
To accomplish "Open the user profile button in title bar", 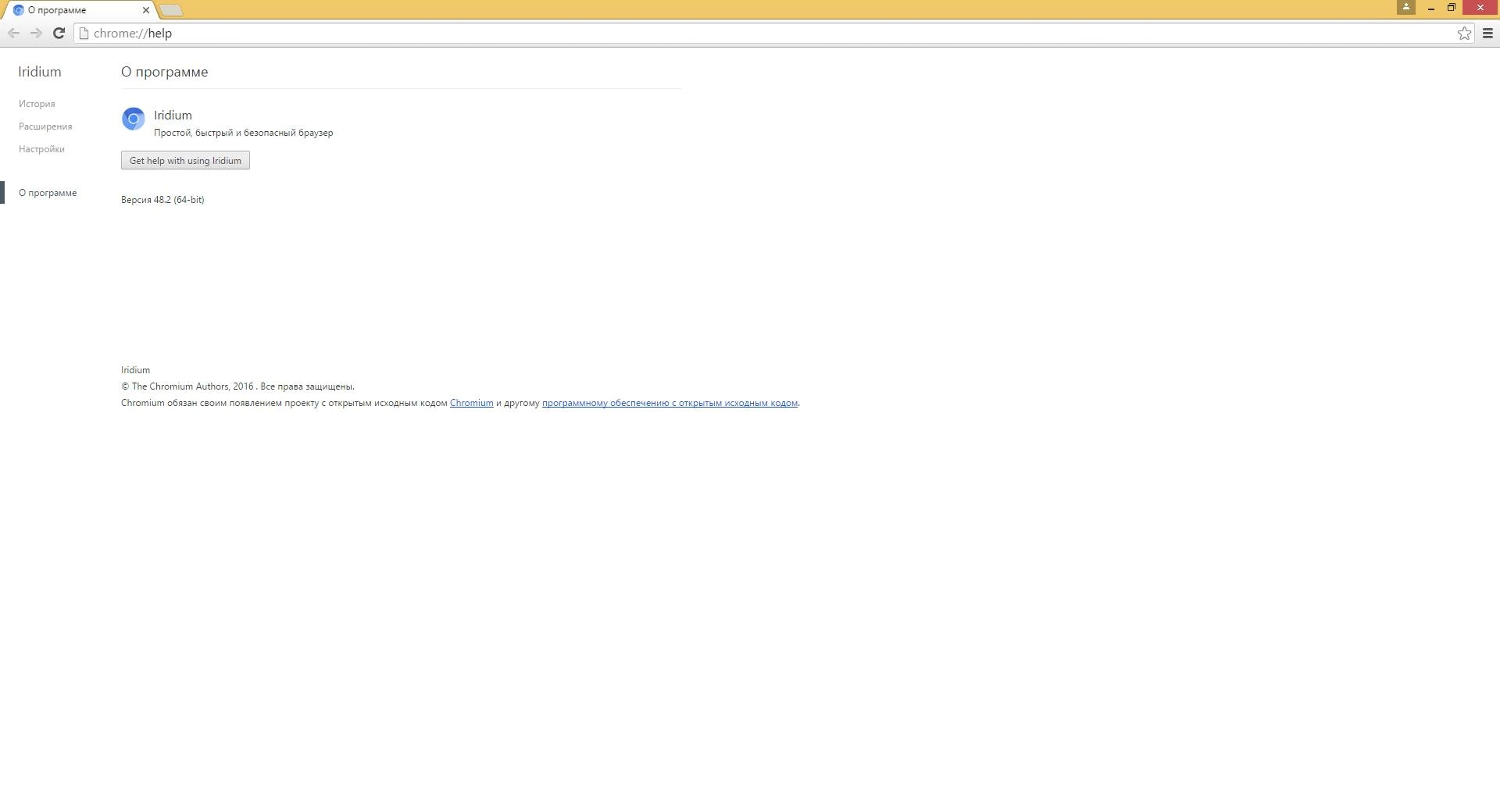I will click(1405, 7).
